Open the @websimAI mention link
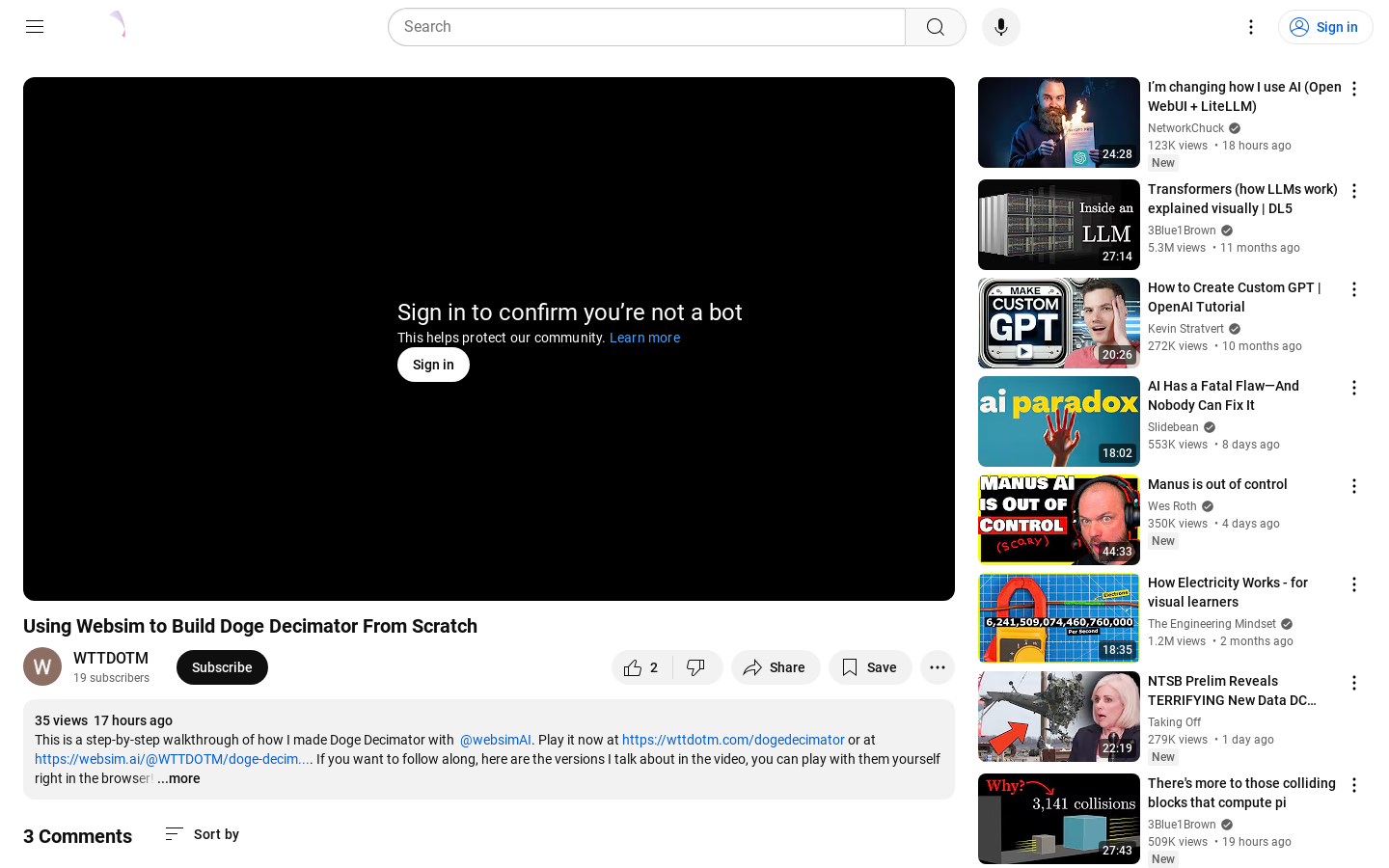 click(496, 740)
